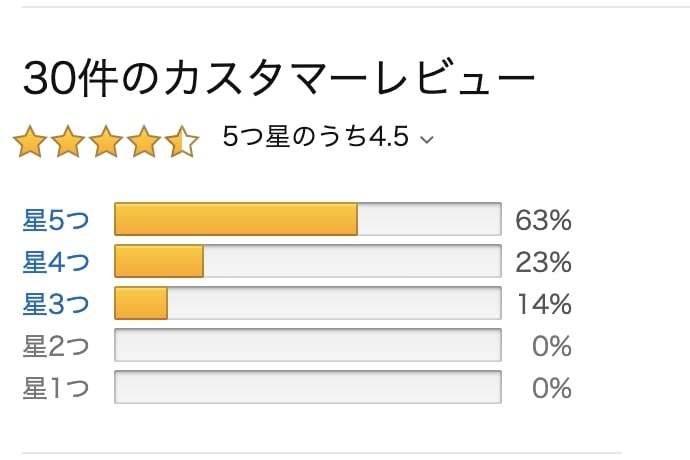Click the first gold rating star

pos(30,141)
